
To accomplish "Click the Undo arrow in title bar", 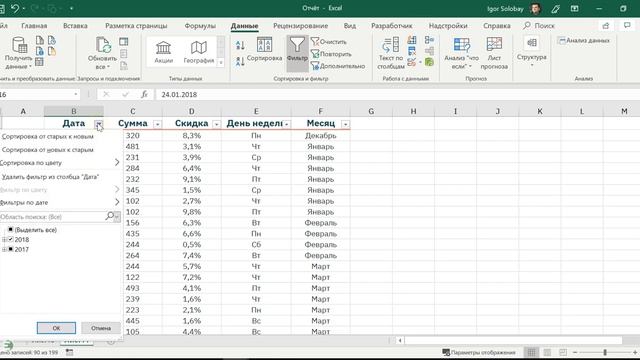I will (15, 8).
